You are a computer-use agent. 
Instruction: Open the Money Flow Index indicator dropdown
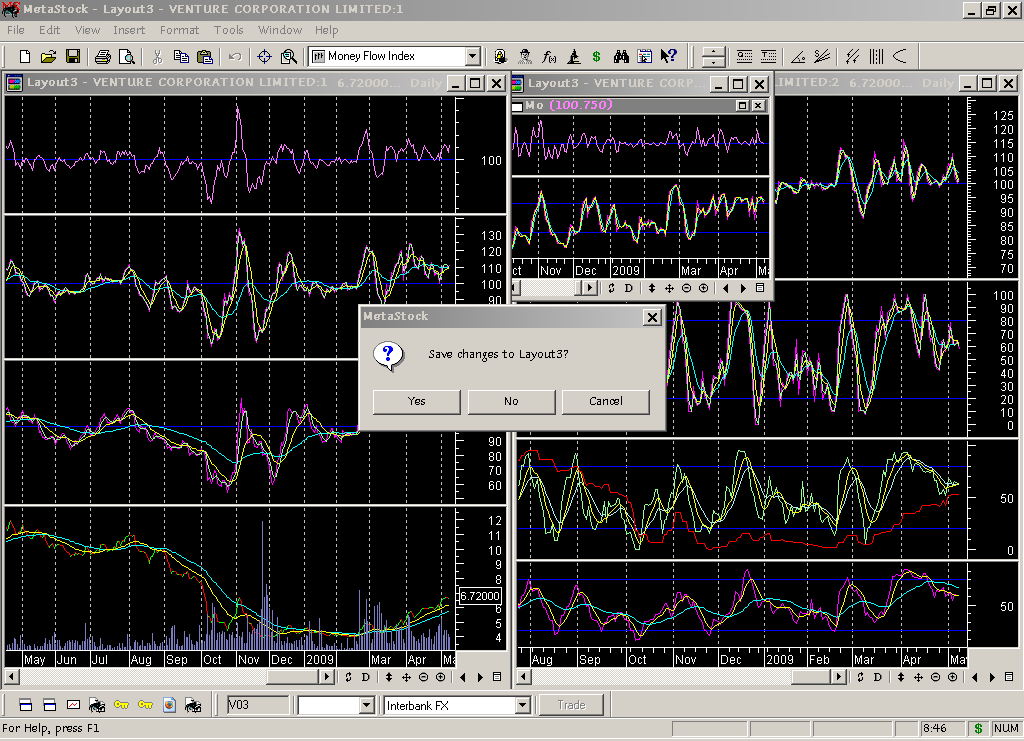473,57
